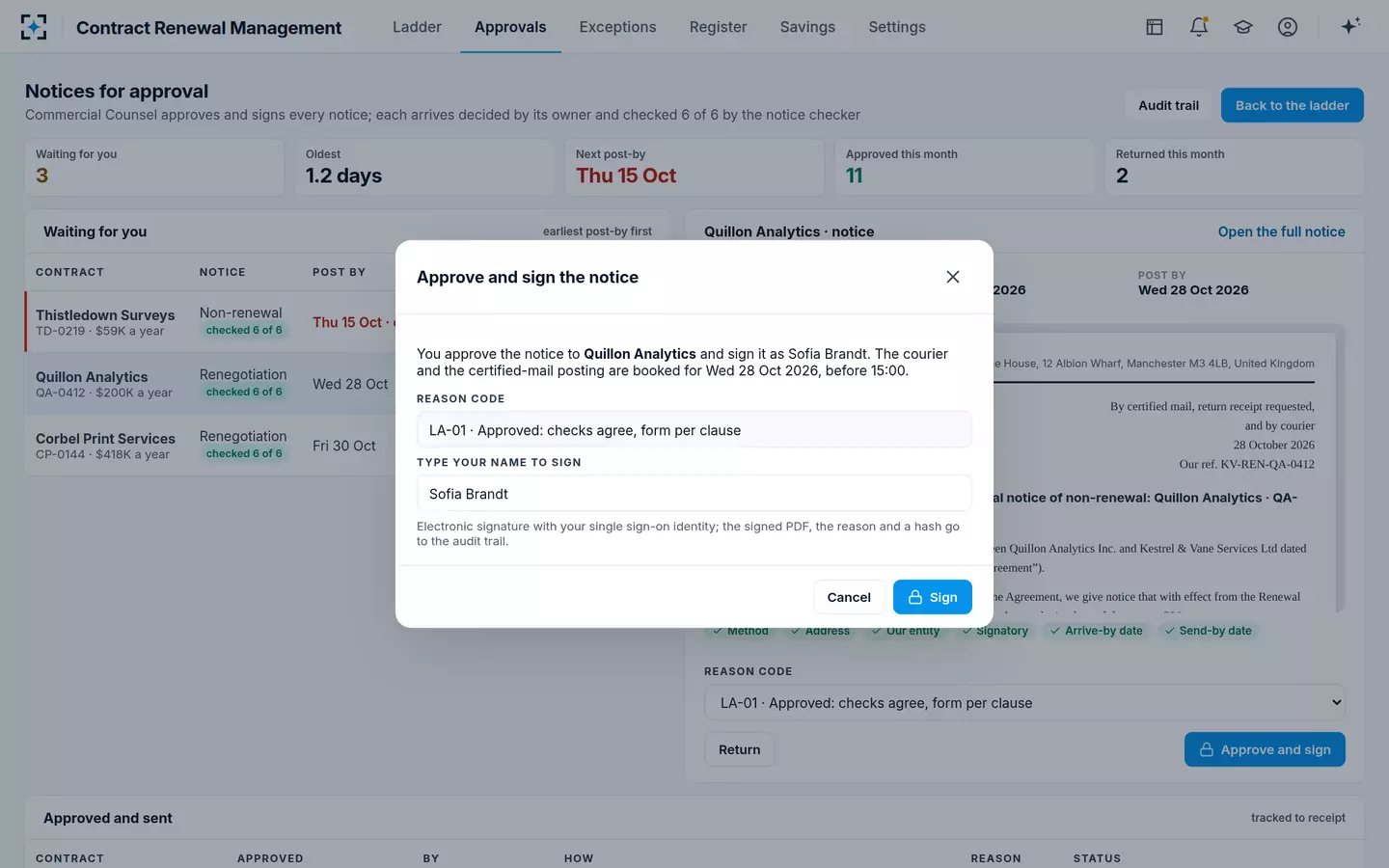Open the Audit trail

click(x=1168, y=105)
